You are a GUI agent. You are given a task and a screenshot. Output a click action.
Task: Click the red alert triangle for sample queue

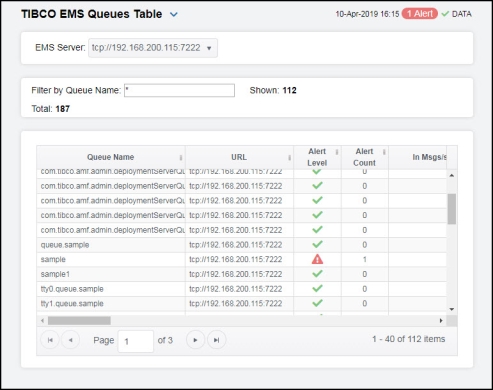tap(317, 259)
